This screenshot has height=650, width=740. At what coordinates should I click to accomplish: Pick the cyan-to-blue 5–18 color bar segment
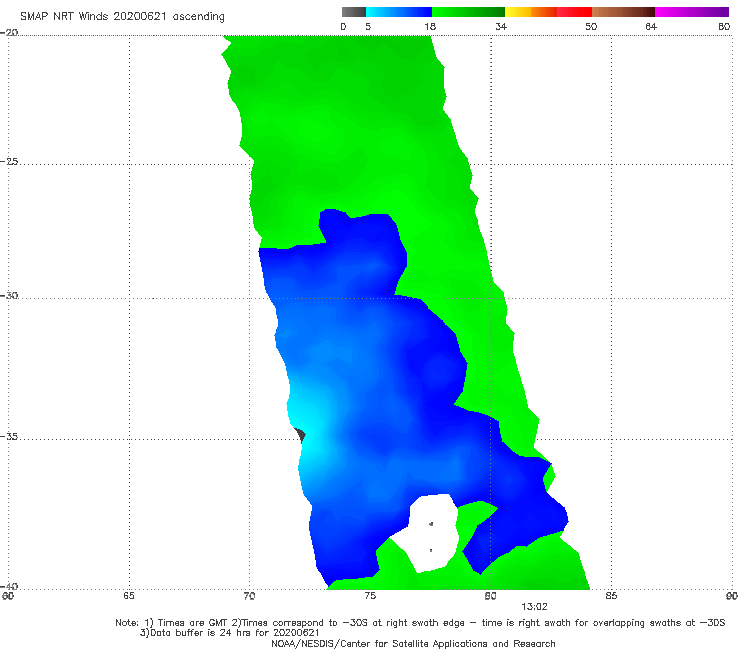(399, 12)
